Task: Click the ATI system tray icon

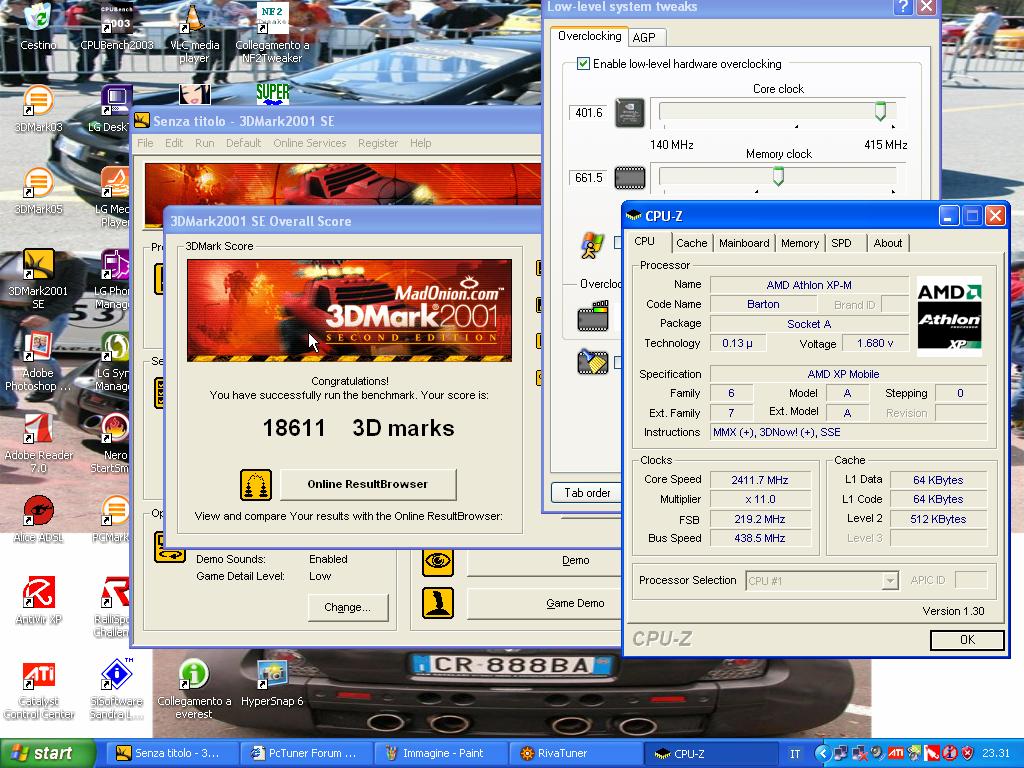Action: 896,754
